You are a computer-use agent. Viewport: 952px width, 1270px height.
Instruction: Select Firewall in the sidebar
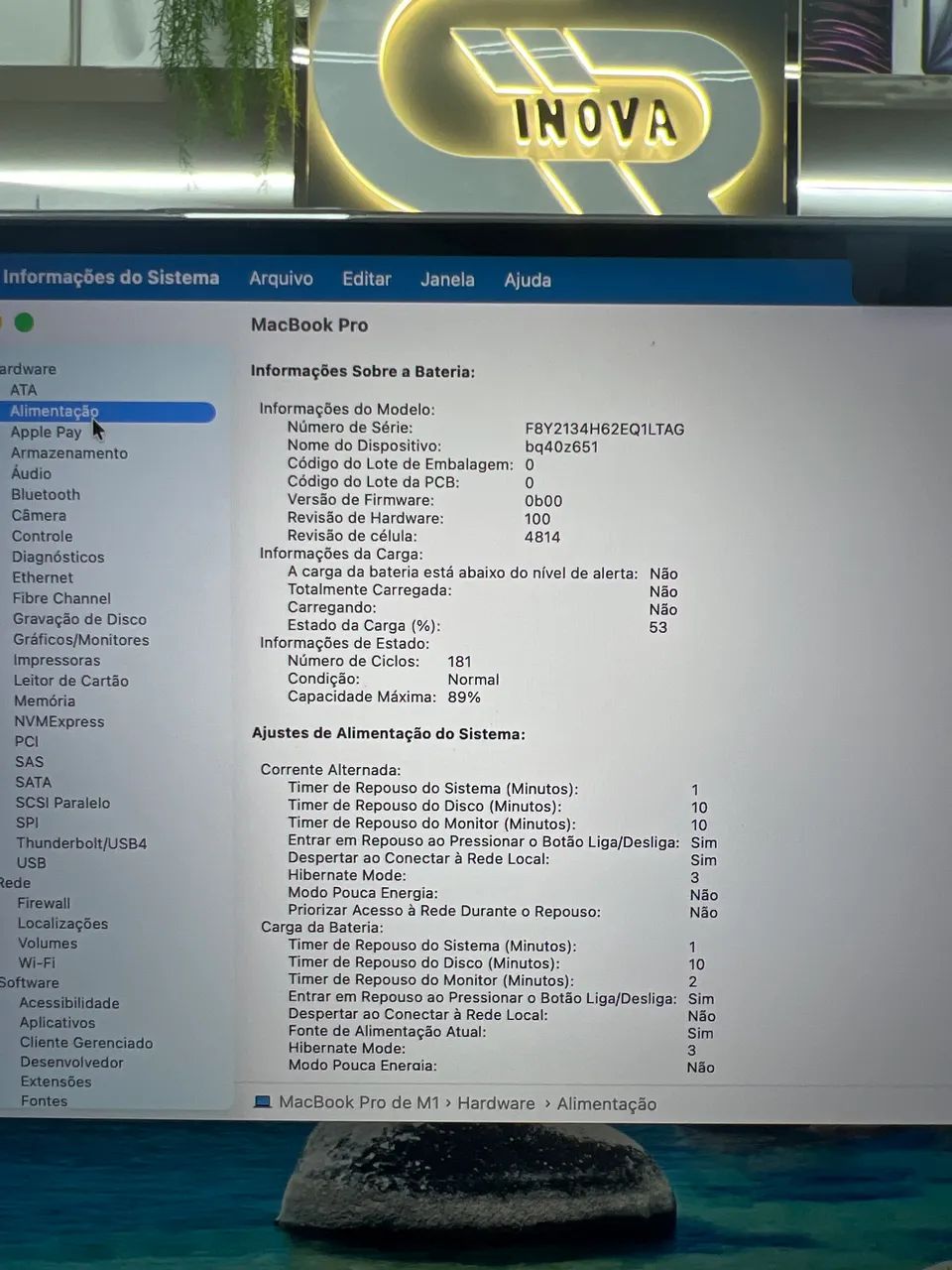coord(44,903)
